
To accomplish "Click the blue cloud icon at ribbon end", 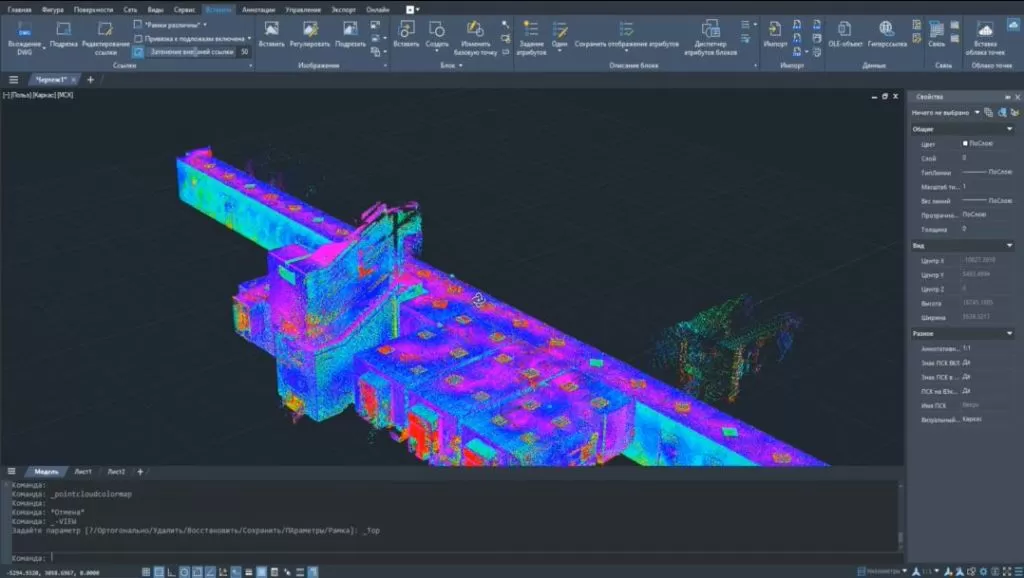I will tap(1014, 25).
